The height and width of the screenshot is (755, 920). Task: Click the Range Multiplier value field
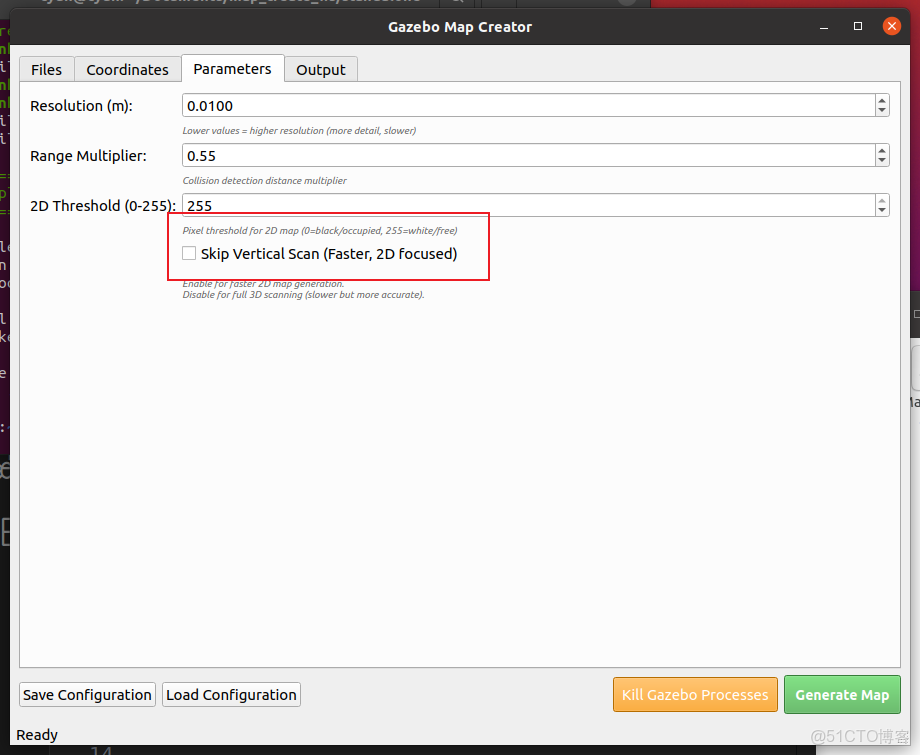pos(528,155)
